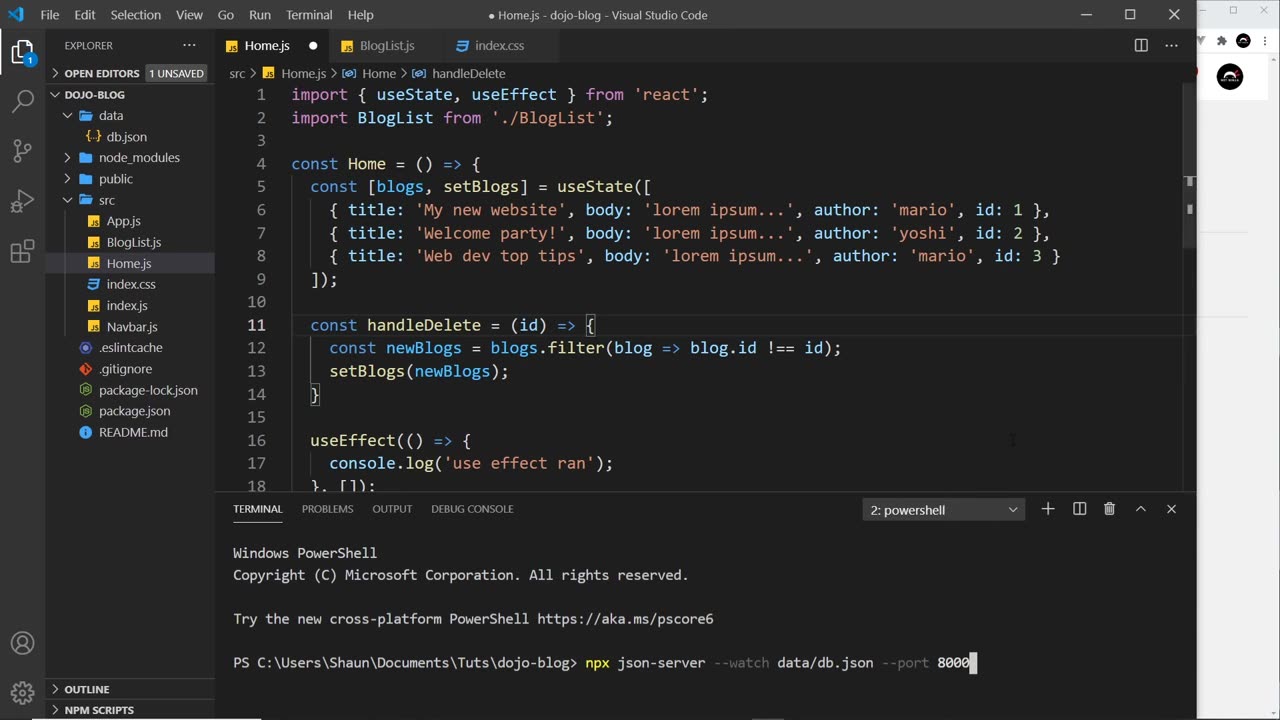The image size is (1280, 720).
Task: Open the Search view in activity bar
Action: 22,101
